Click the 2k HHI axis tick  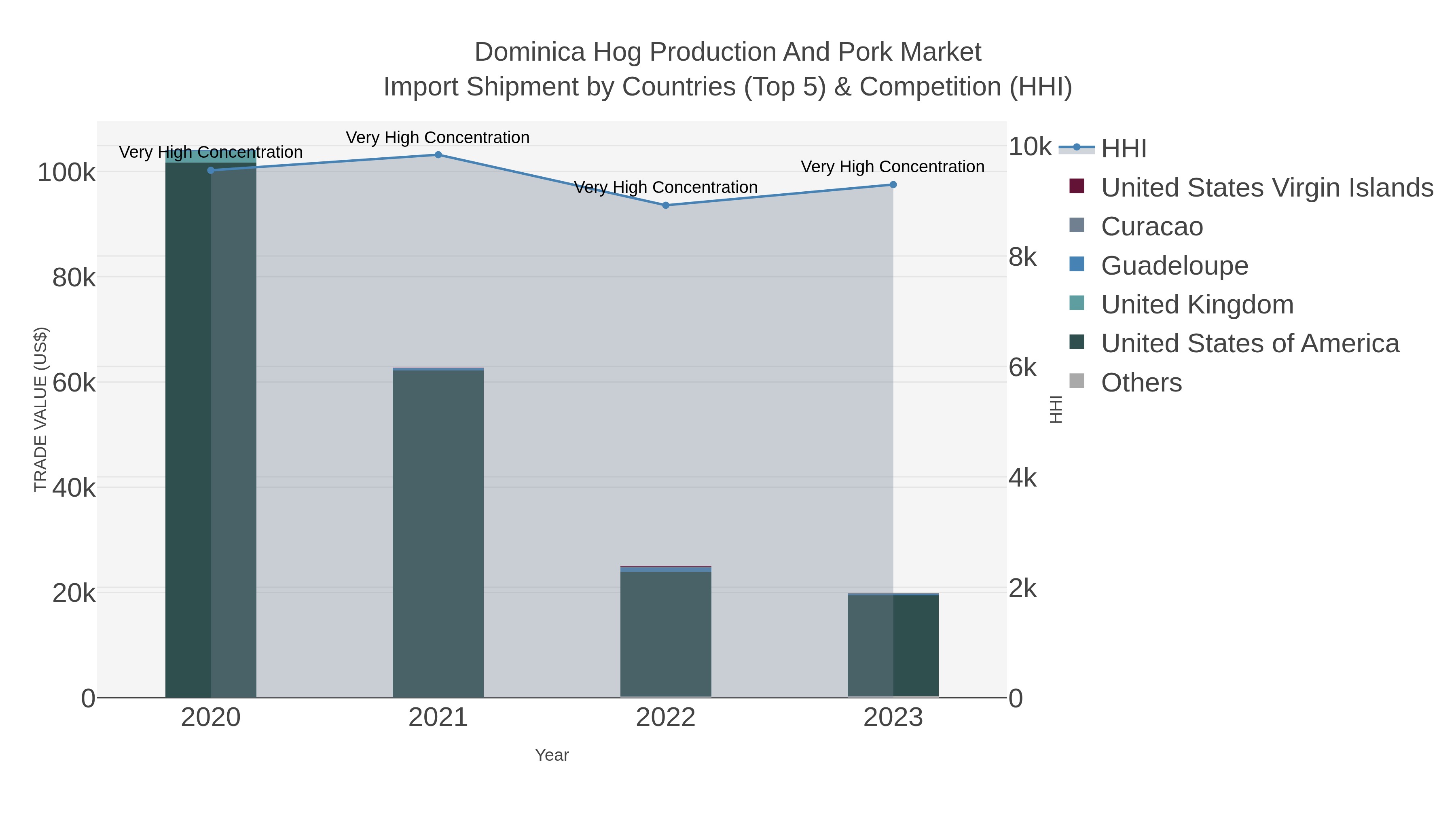1022,588
